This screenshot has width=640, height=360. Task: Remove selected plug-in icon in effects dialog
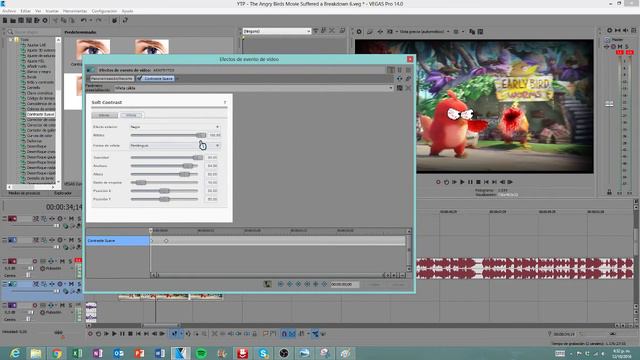tap(408, 78)
